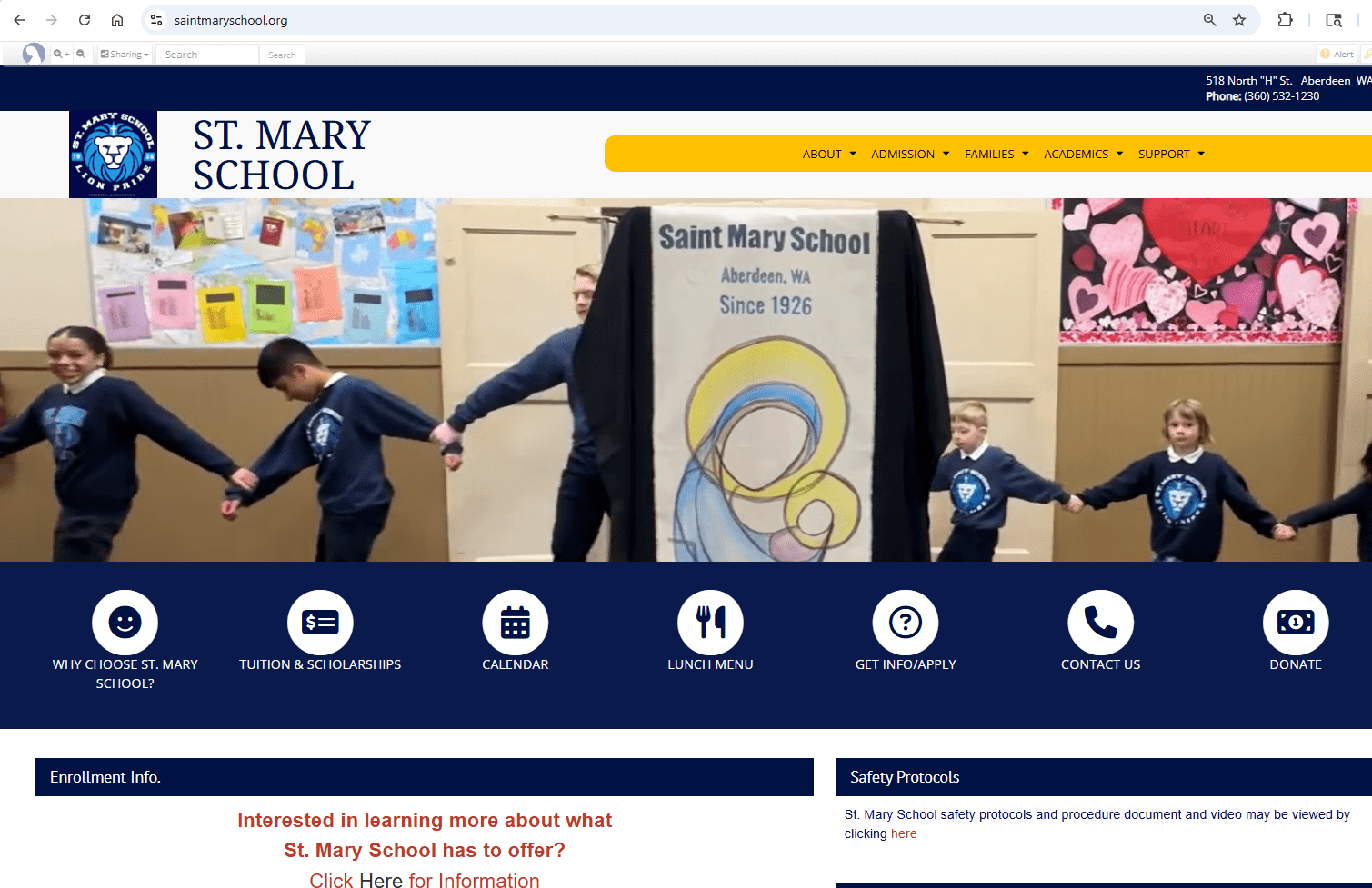Open the browser zoom-level indicator
The width and height of the screenshot is (1372, 888).
(x=1209, y=20)
